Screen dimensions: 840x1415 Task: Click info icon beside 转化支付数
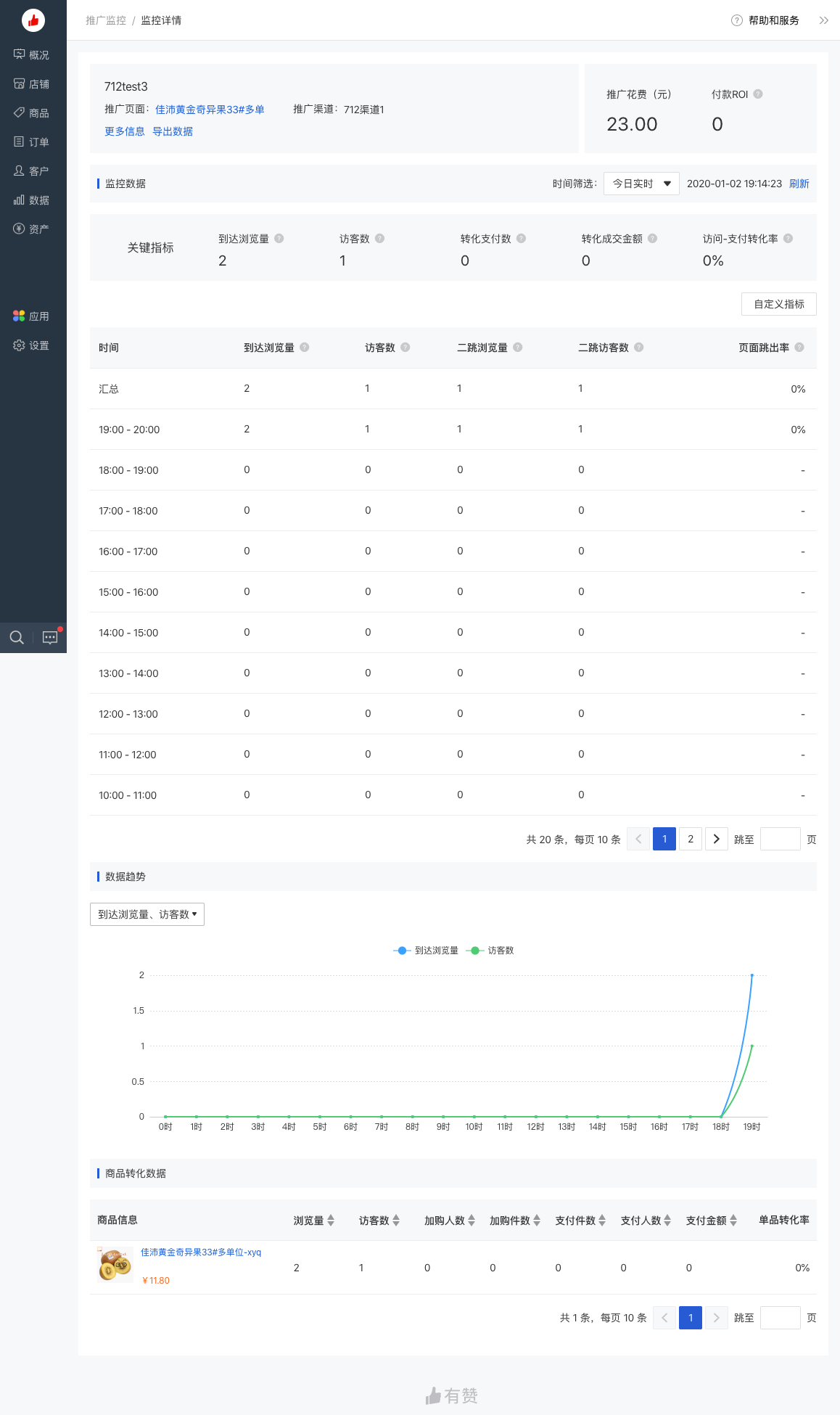[x=522, y=238]
